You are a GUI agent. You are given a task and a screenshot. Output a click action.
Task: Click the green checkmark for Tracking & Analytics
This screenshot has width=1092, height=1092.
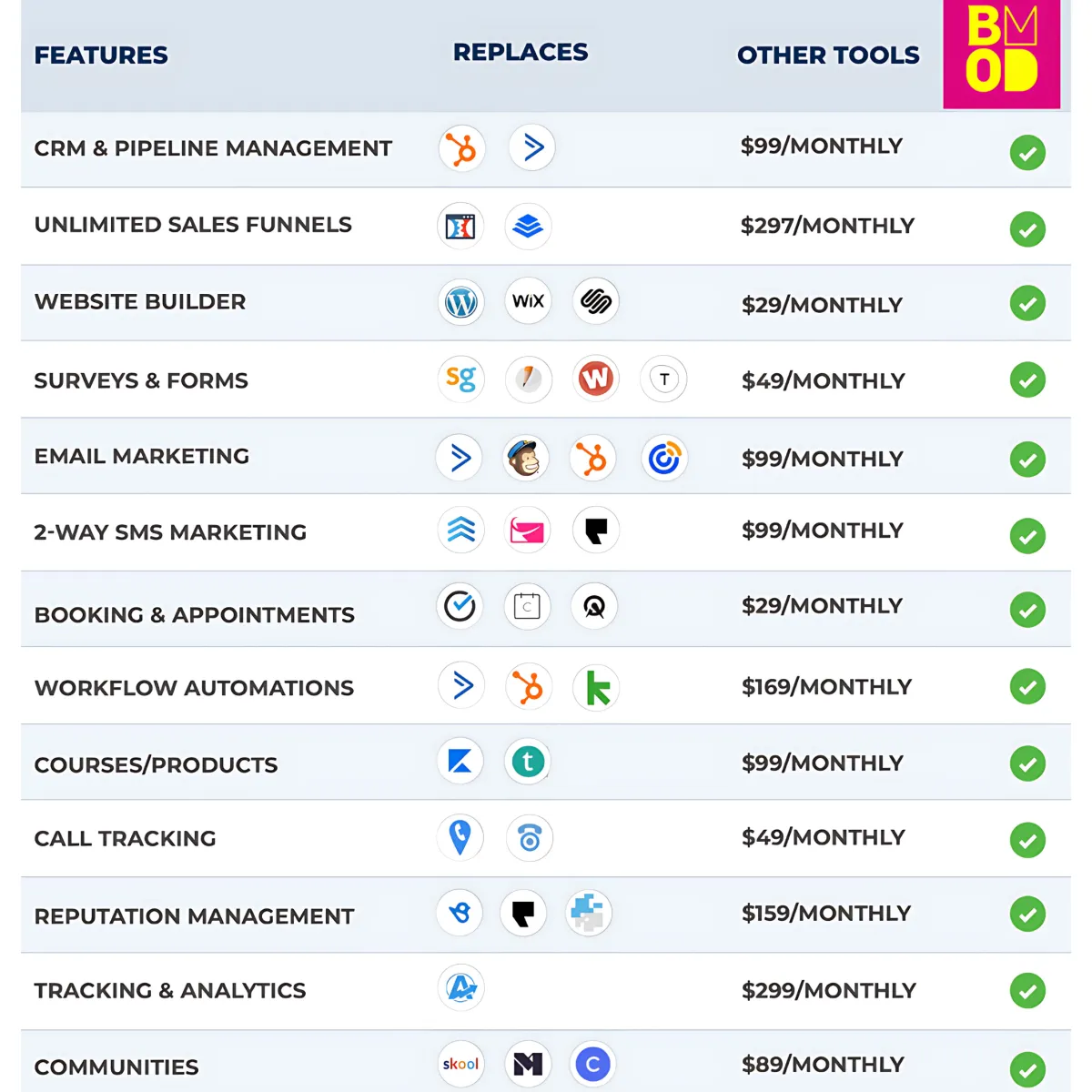click(x=1027, y=991)
